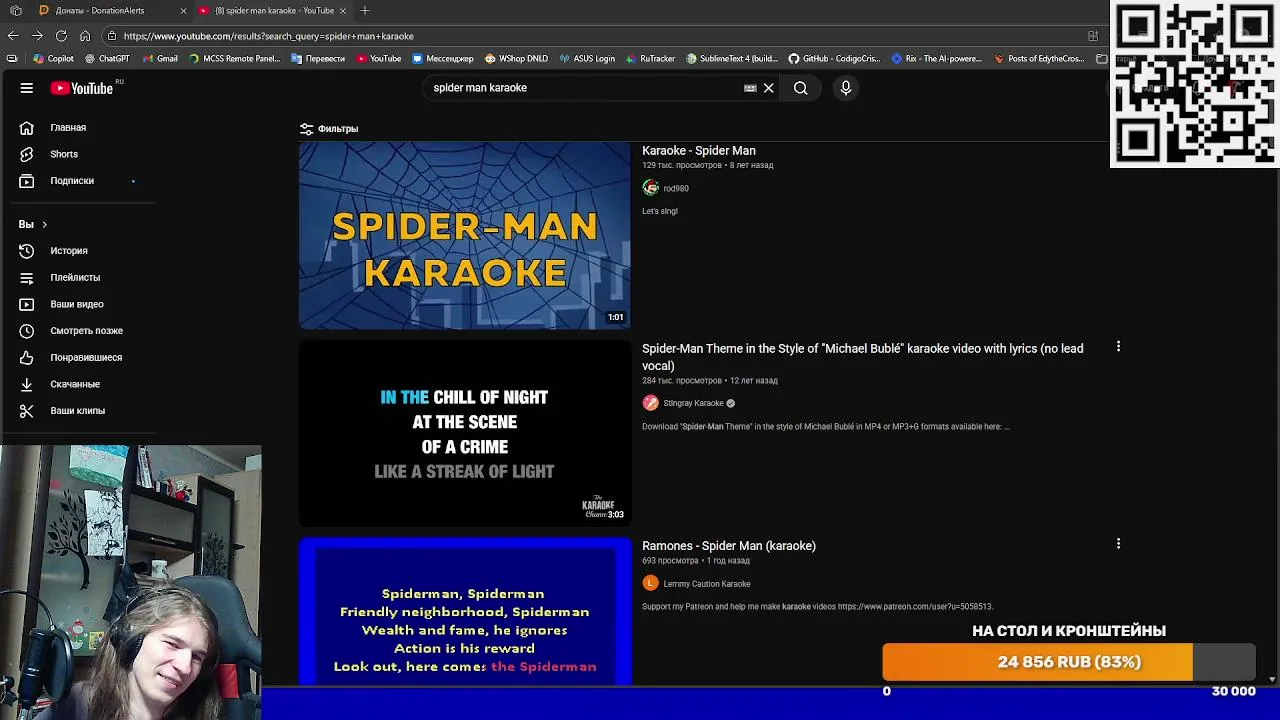
Task: Open Ваши клипы in the sidebar
Action: pyautogui.click(x=80, y=411)
